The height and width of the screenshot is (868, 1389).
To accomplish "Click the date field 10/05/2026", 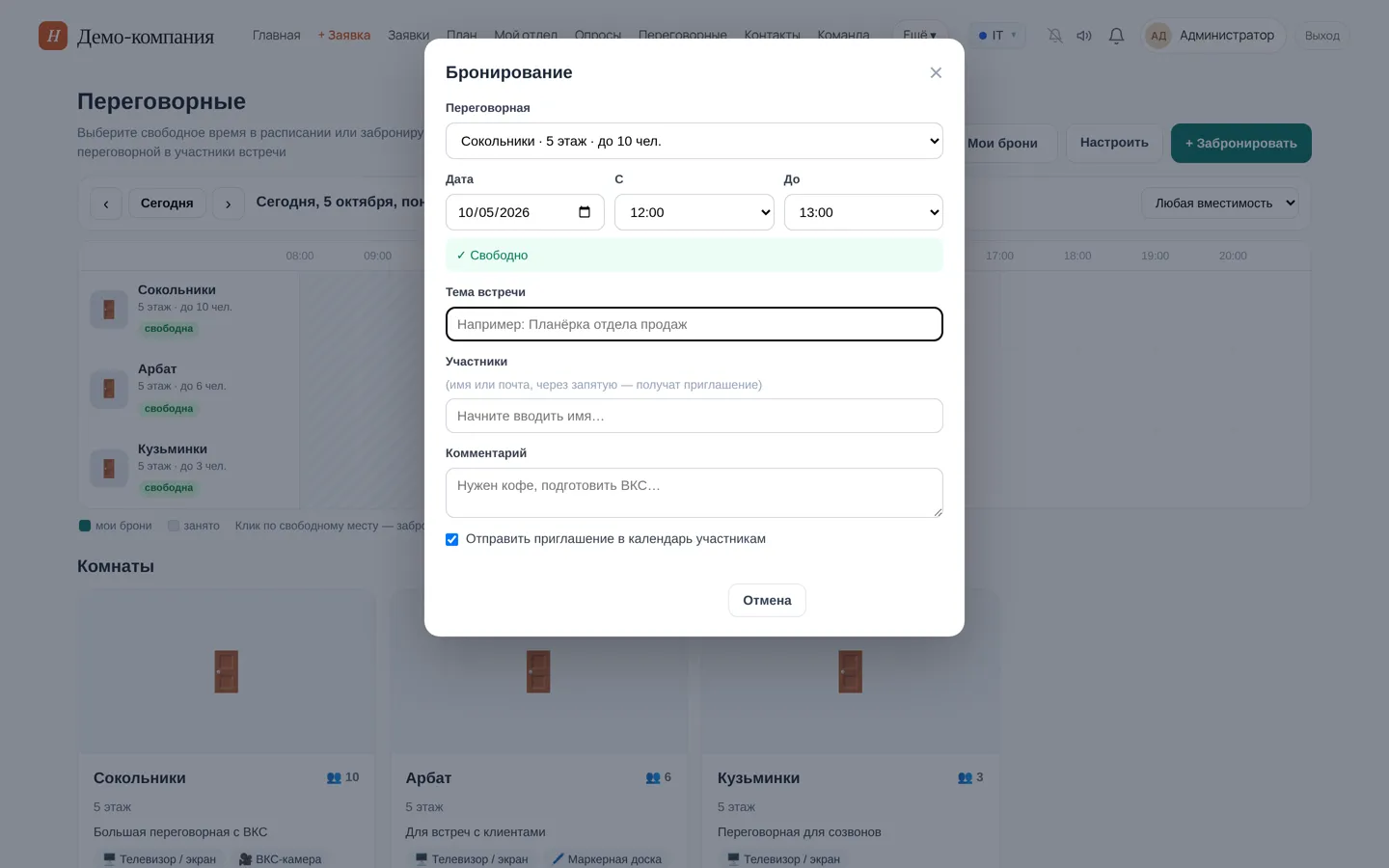I will tap(525, 212).
